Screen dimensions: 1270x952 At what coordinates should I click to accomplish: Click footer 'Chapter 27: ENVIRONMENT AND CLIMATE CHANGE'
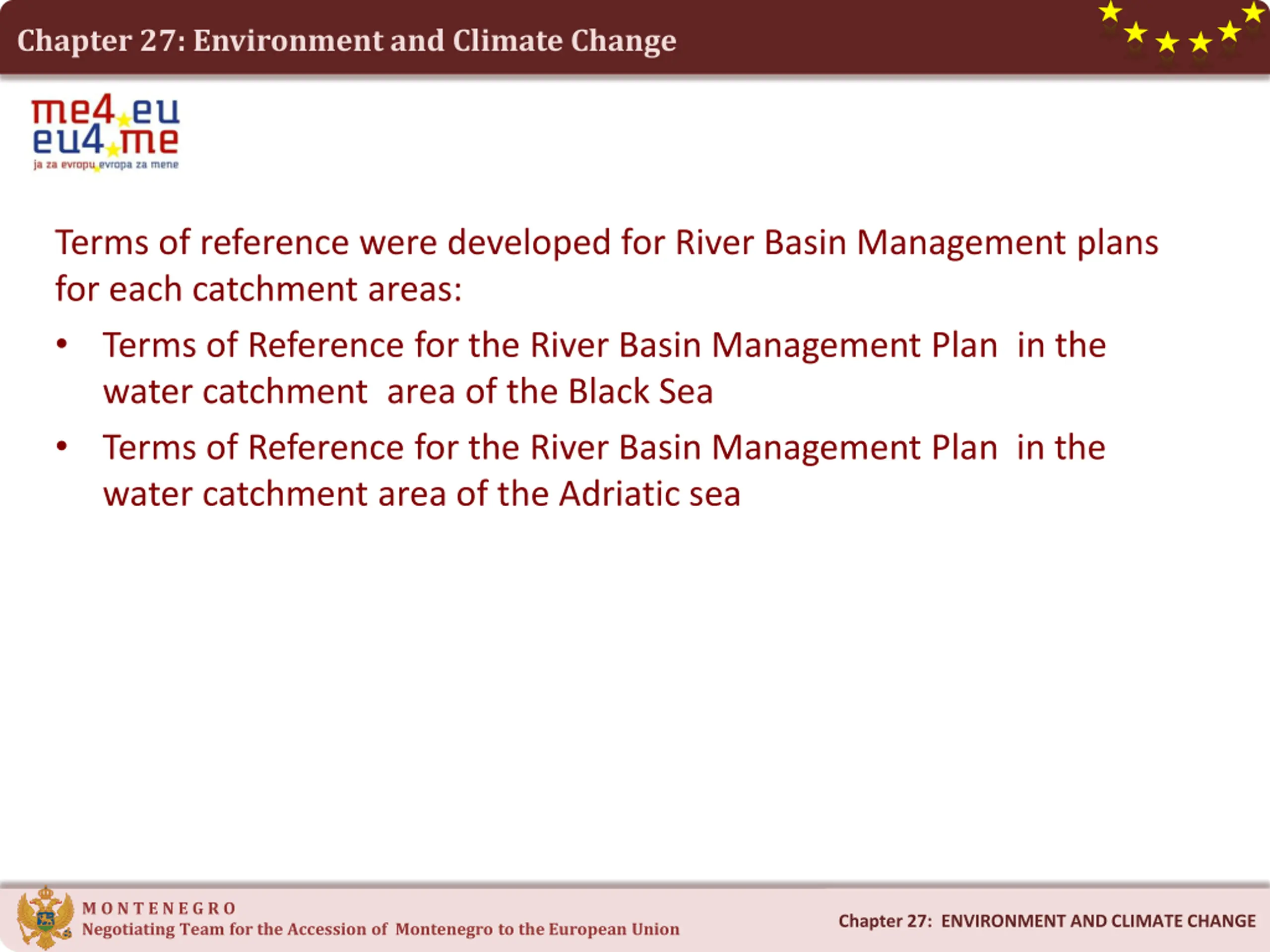tap(1047, 921)
